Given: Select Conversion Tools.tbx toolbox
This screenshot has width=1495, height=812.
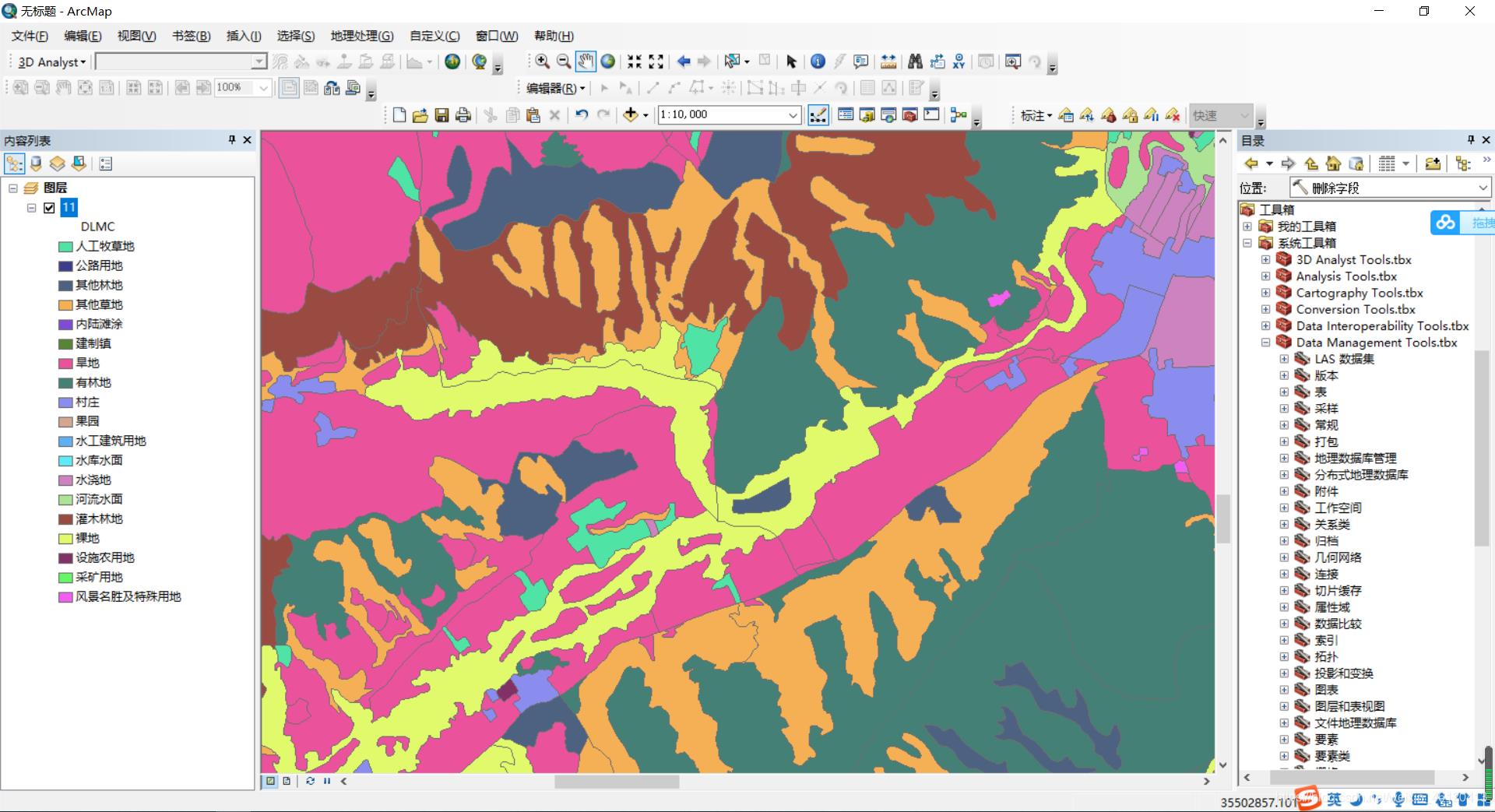Looking at the screenshot, I should point(1356,309).
